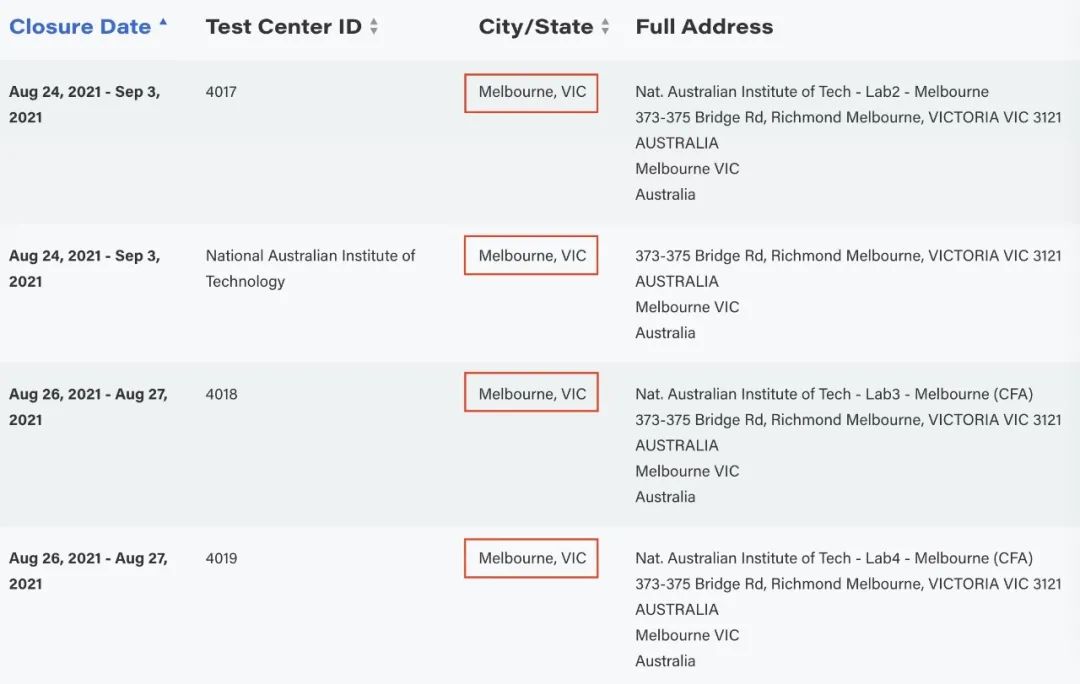Click Aug 26 - Aug 27 date for 4019 row
1080x684 pixels.
point(88,570)
